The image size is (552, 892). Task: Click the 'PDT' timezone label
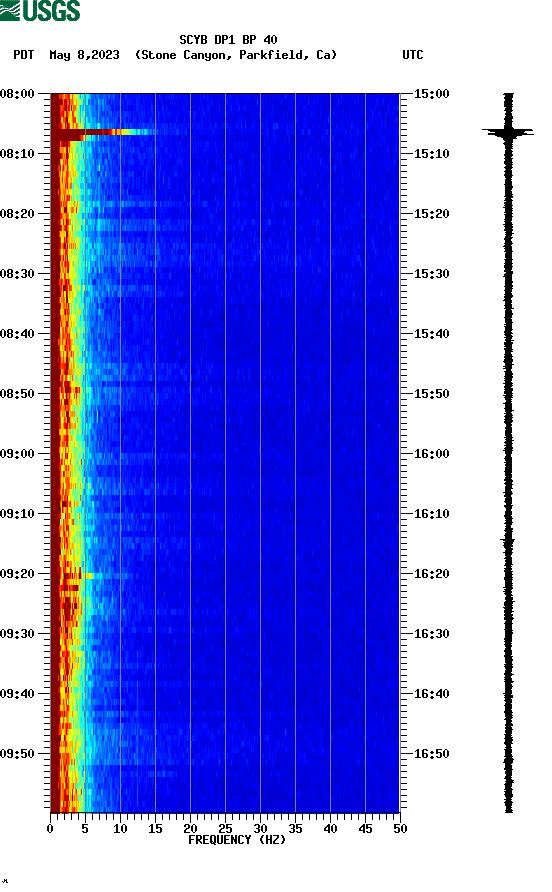tap(24, 55)
